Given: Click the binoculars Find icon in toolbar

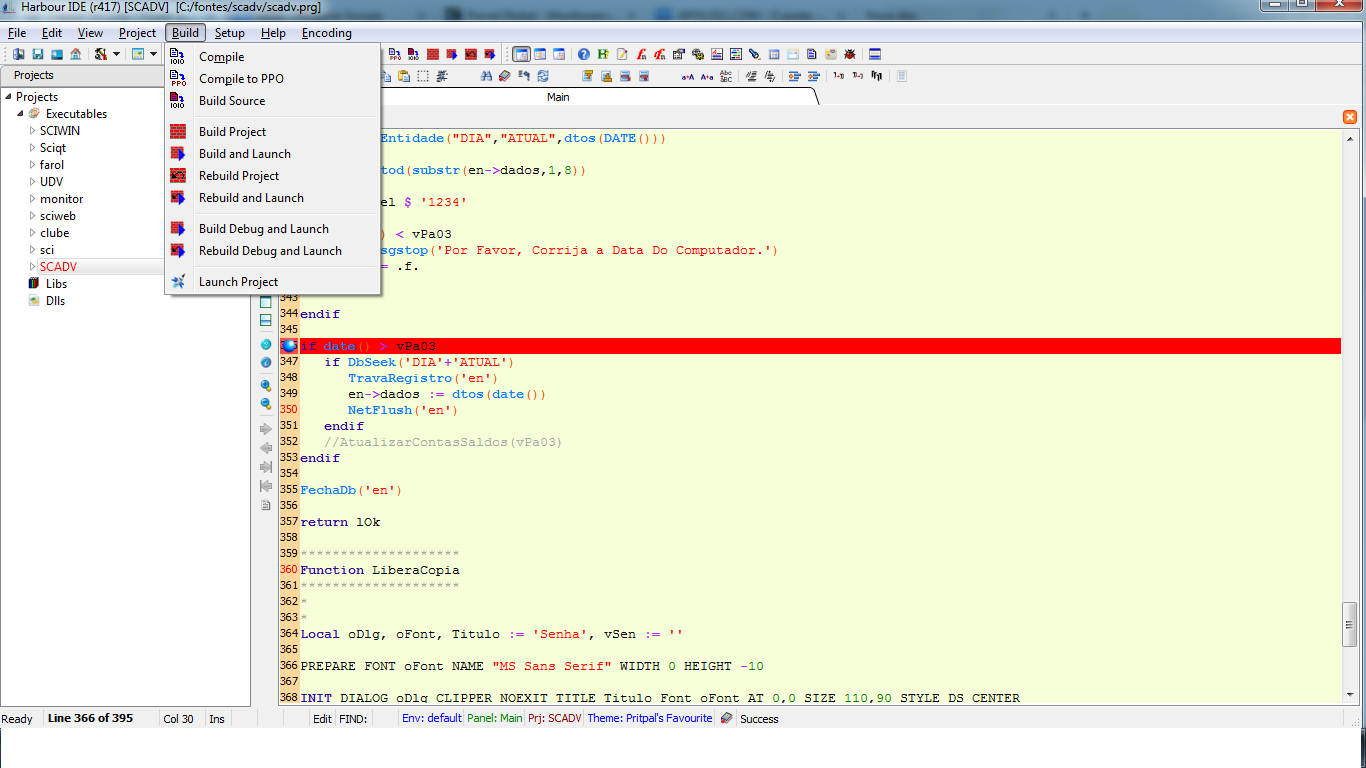Looking at the screenshot, I should pos(486,76).
